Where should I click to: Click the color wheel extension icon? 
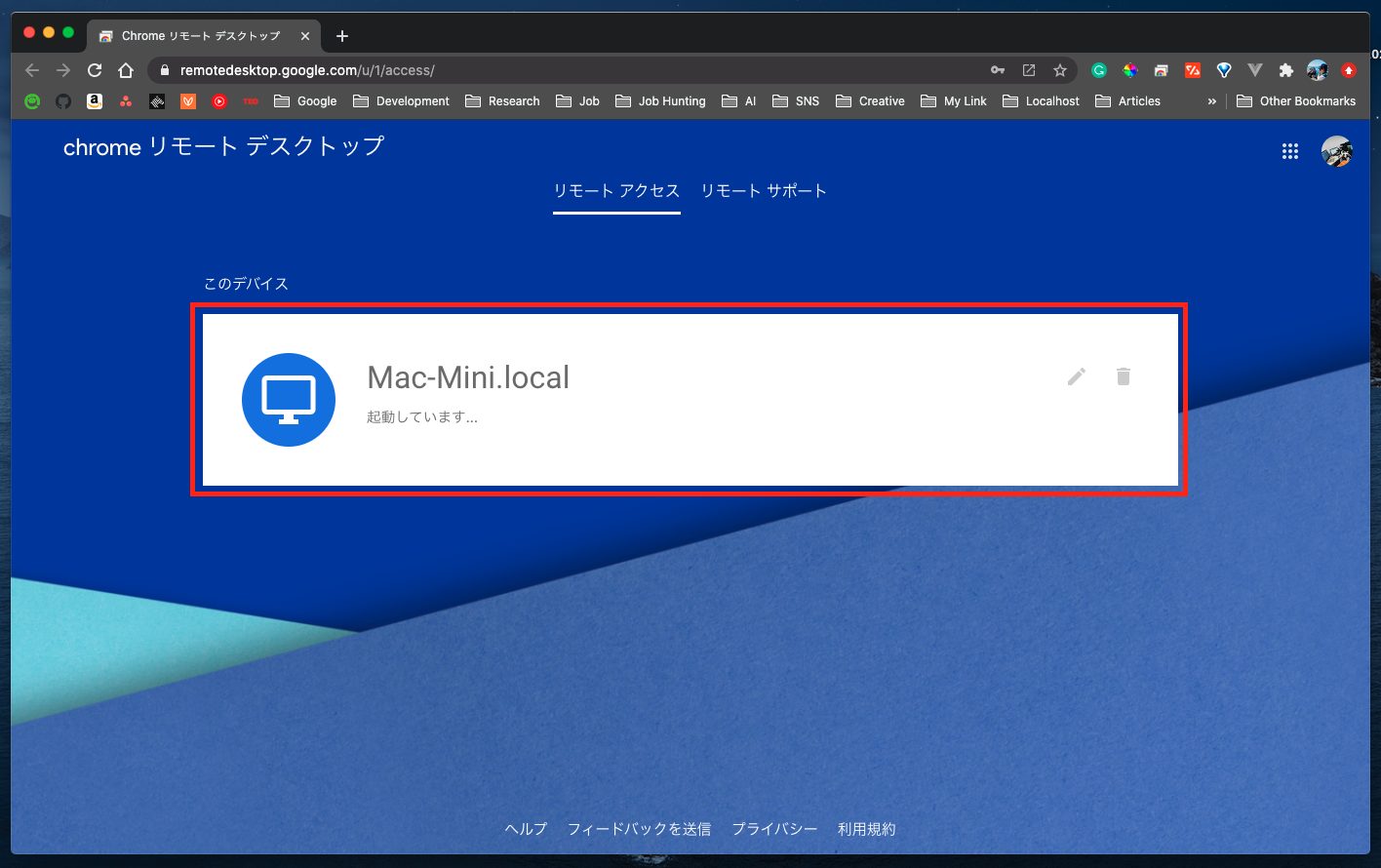point(1130,70)
